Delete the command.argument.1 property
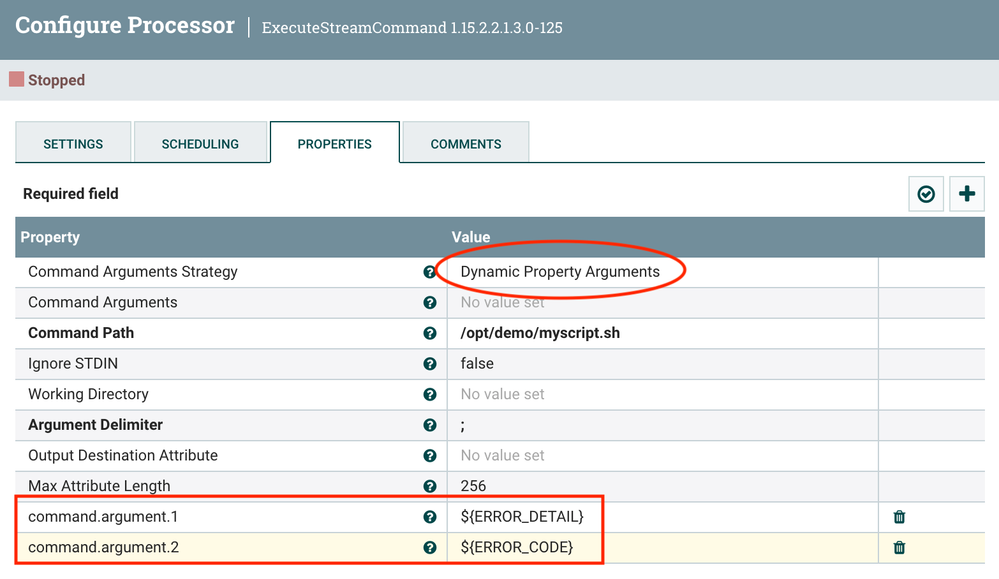 click(899, 517)
